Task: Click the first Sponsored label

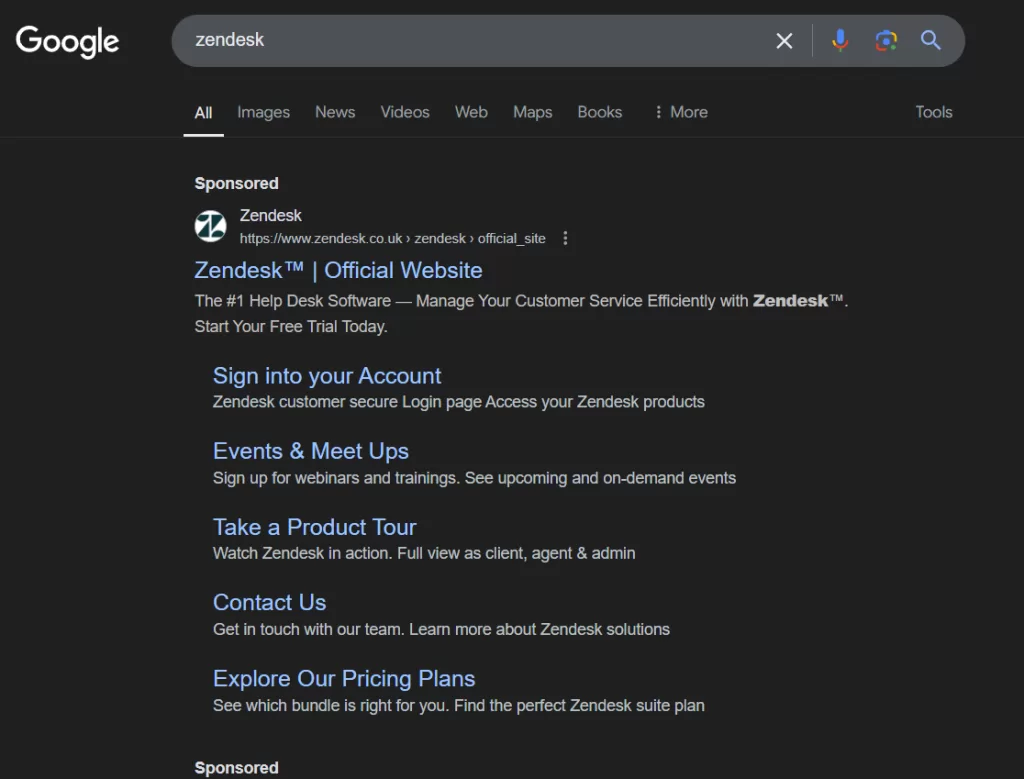Action: pos(236,183)
